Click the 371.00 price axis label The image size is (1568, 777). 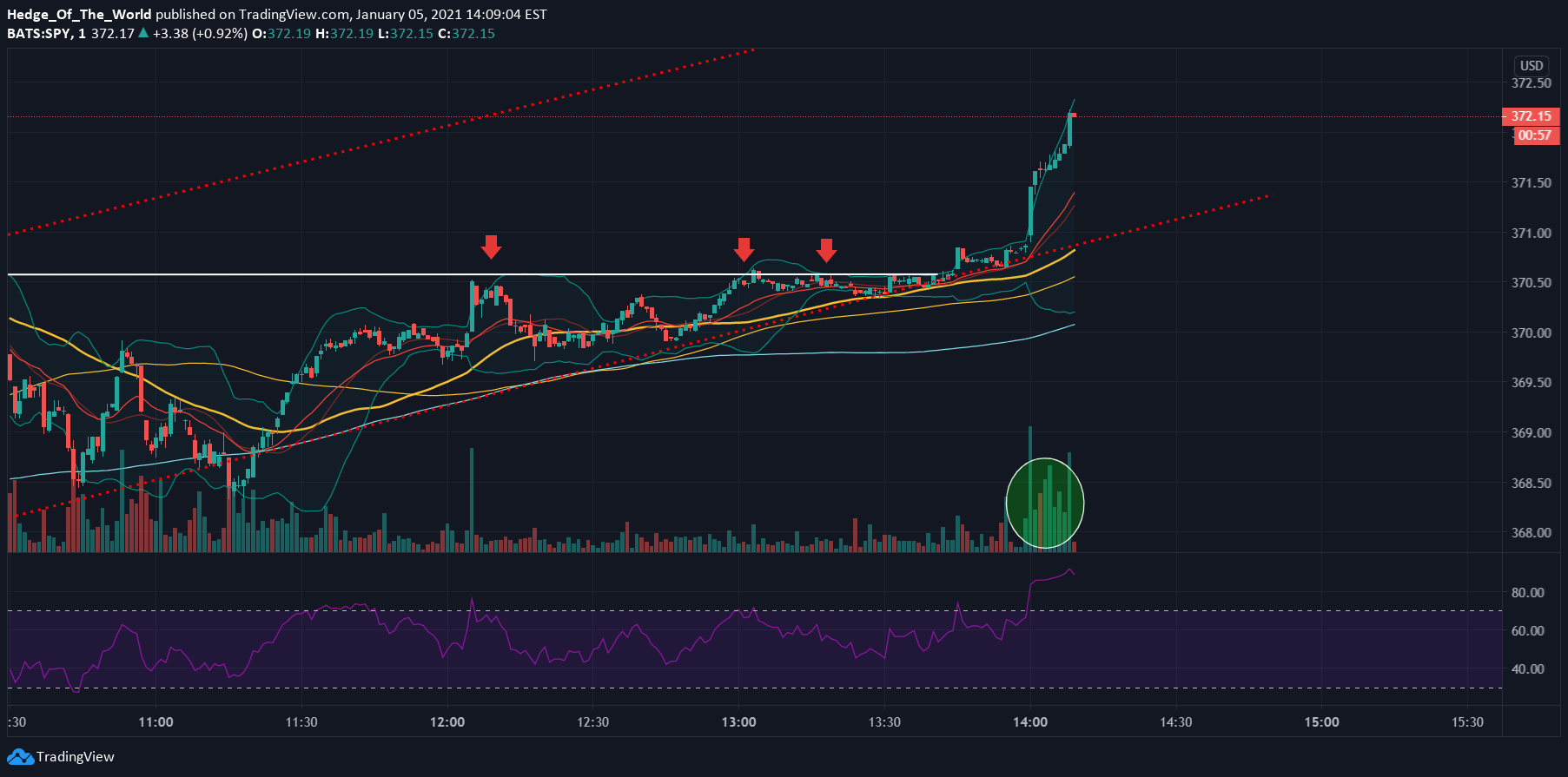[1531, 233]
